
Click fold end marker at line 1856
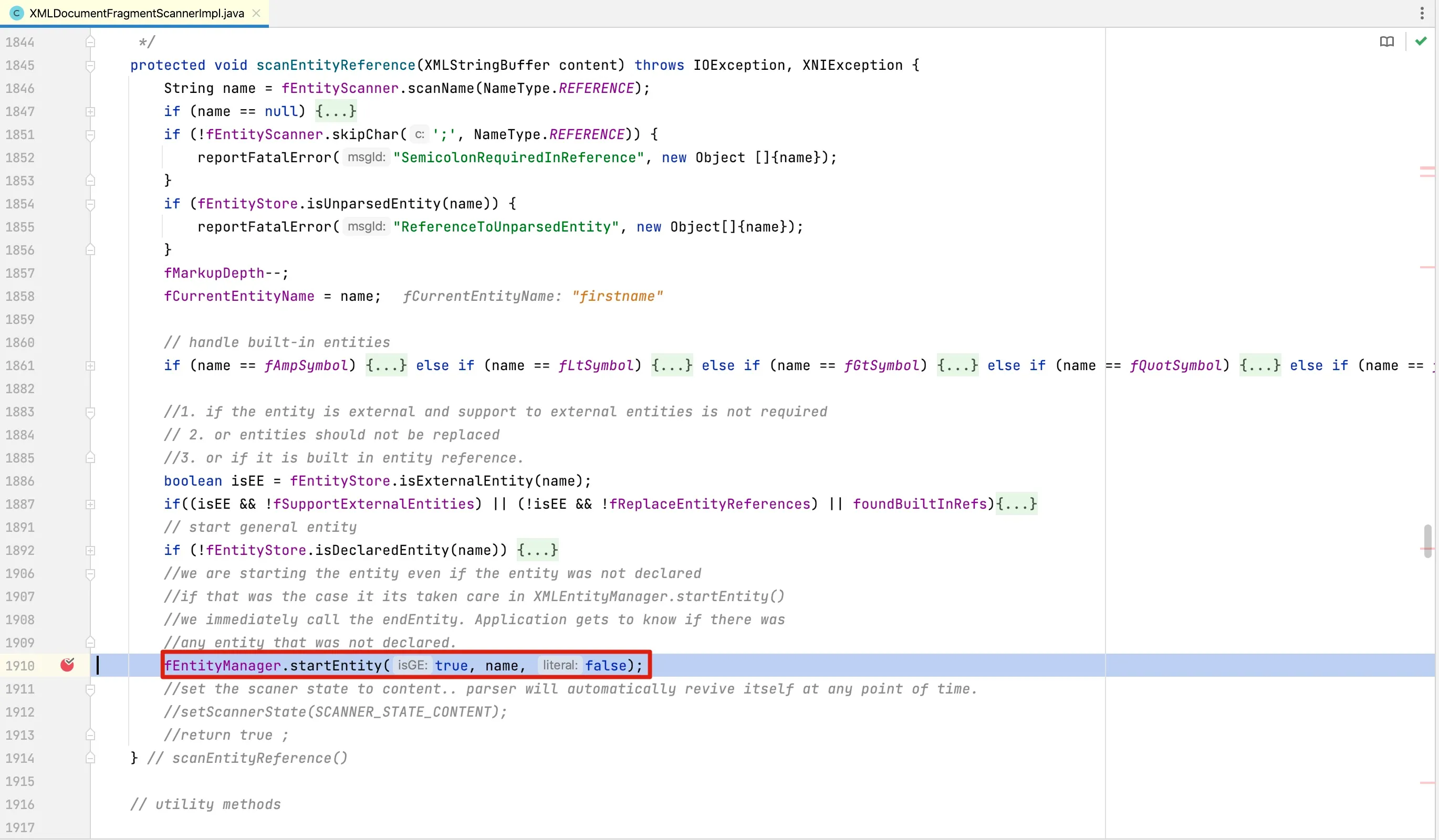90,250
